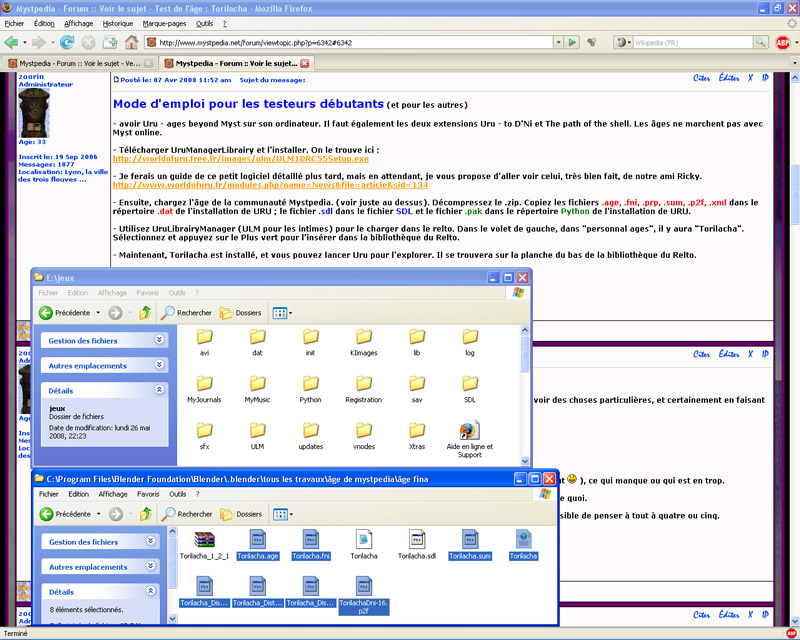Screen dimensions: 800x640
Task: Open Favoris menu in the Blender folder window
Action: tap(148, 494)
